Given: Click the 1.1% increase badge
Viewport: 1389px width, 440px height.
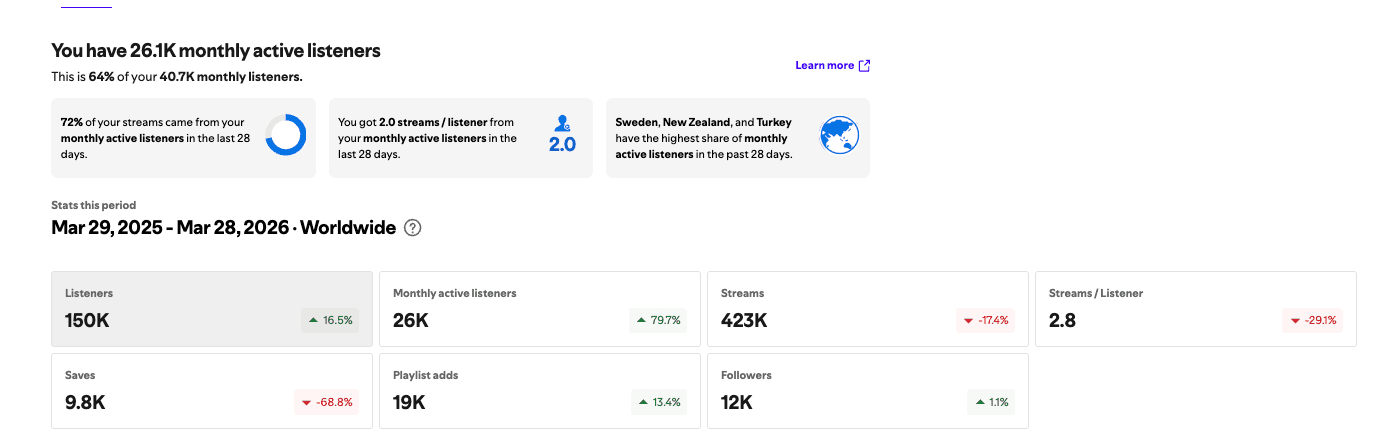Looking at the screenshot, I should pyautogui.click(x=989, y=402).
